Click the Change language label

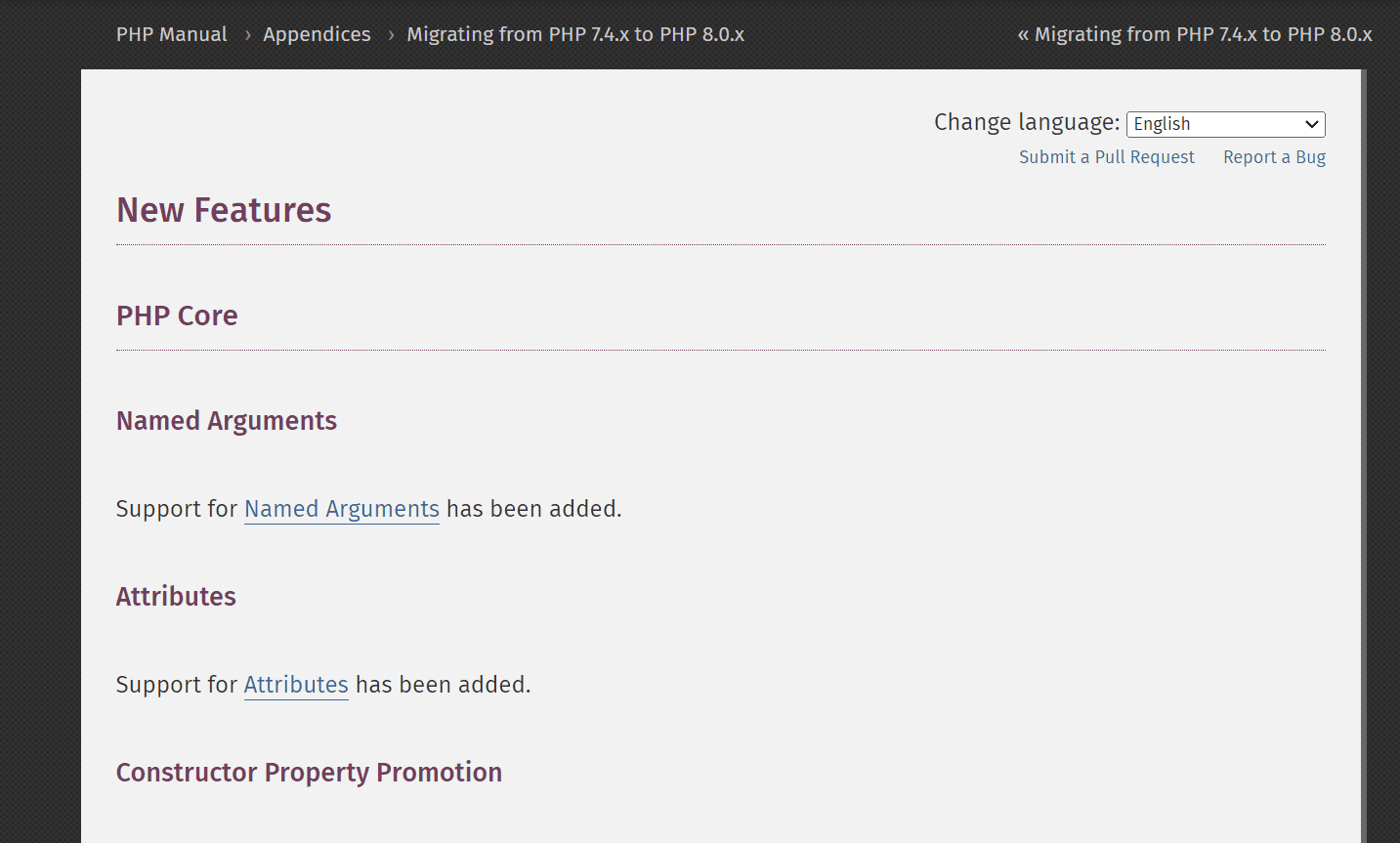[x=1025, y=122]
